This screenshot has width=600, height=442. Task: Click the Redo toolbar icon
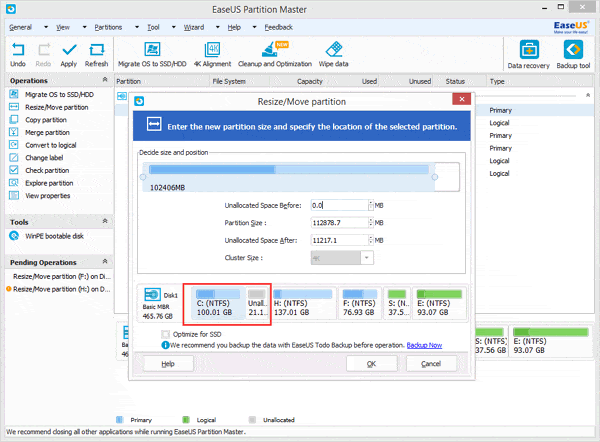44,50
